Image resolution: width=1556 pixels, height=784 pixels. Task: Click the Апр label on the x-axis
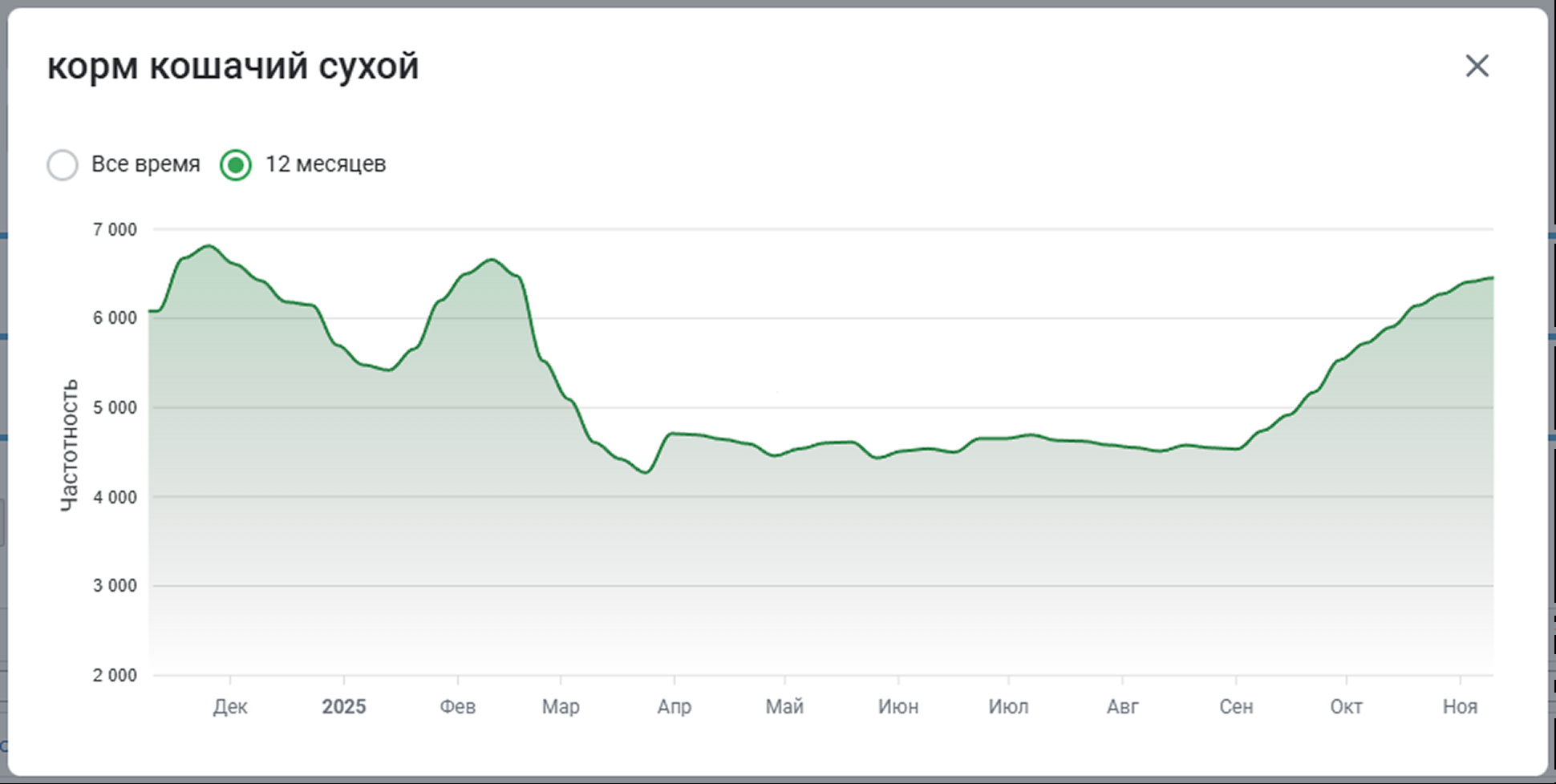tap(674, 706)
